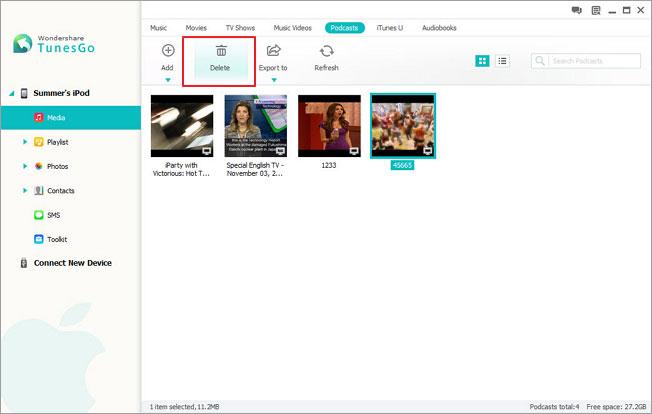
Task: Click the TunesGo logo
Action: click(x=54, y=44)
